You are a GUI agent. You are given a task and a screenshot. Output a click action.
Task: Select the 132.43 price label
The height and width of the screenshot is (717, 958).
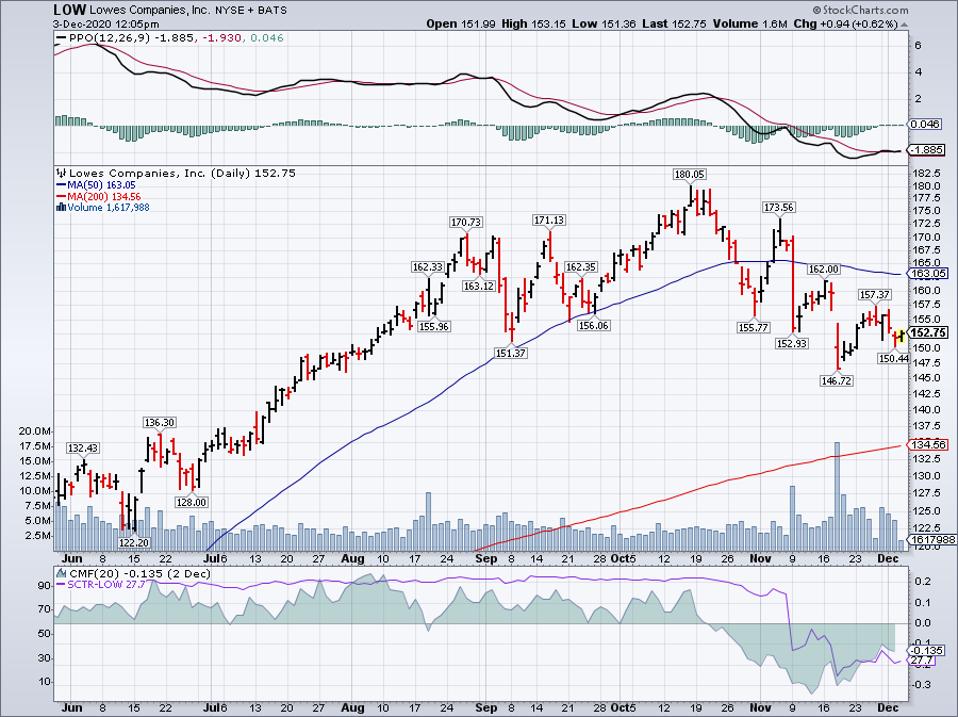click(x=83, y=448)
